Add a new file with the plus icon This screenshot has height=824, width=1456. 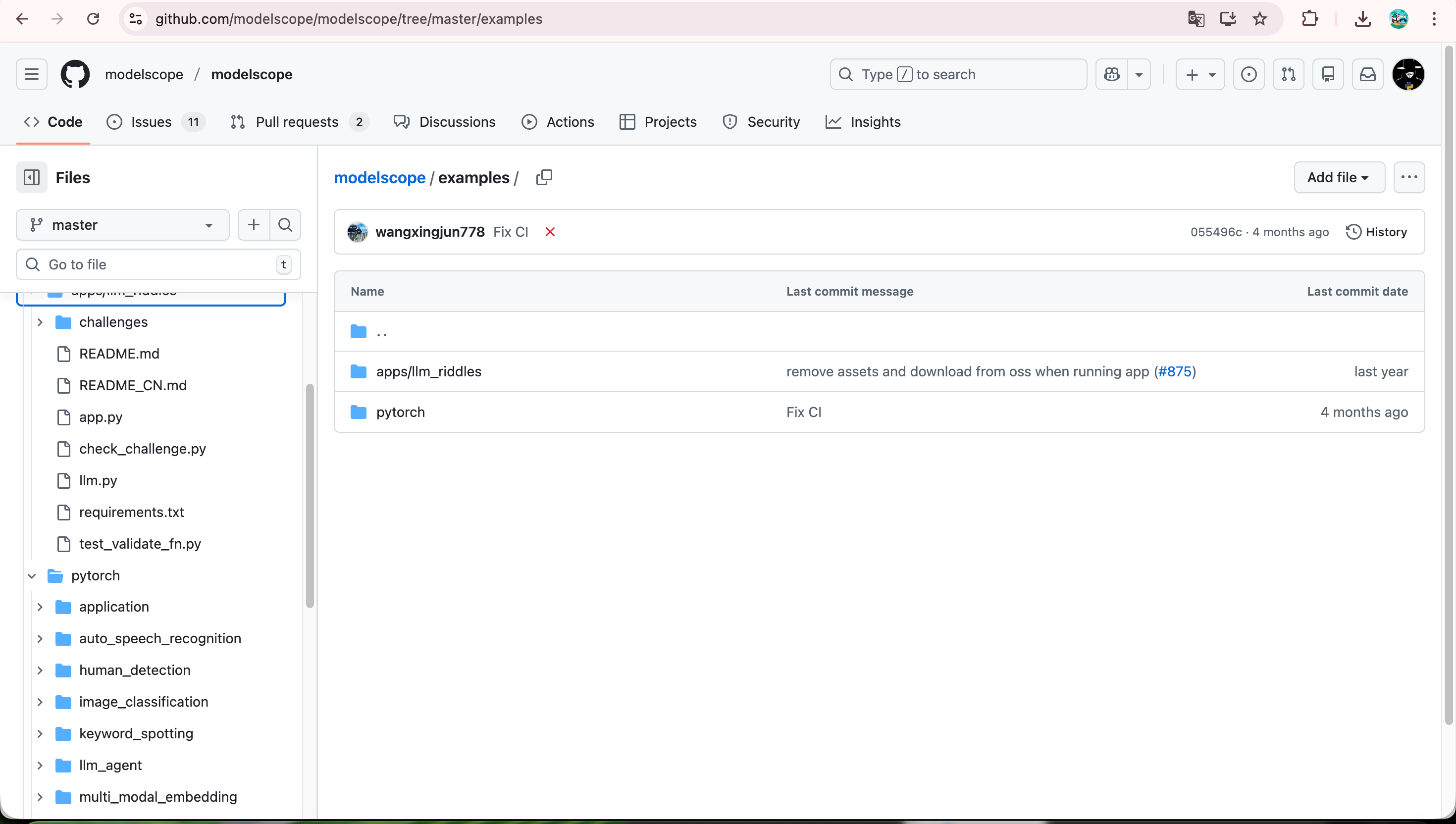coord(254,225)
